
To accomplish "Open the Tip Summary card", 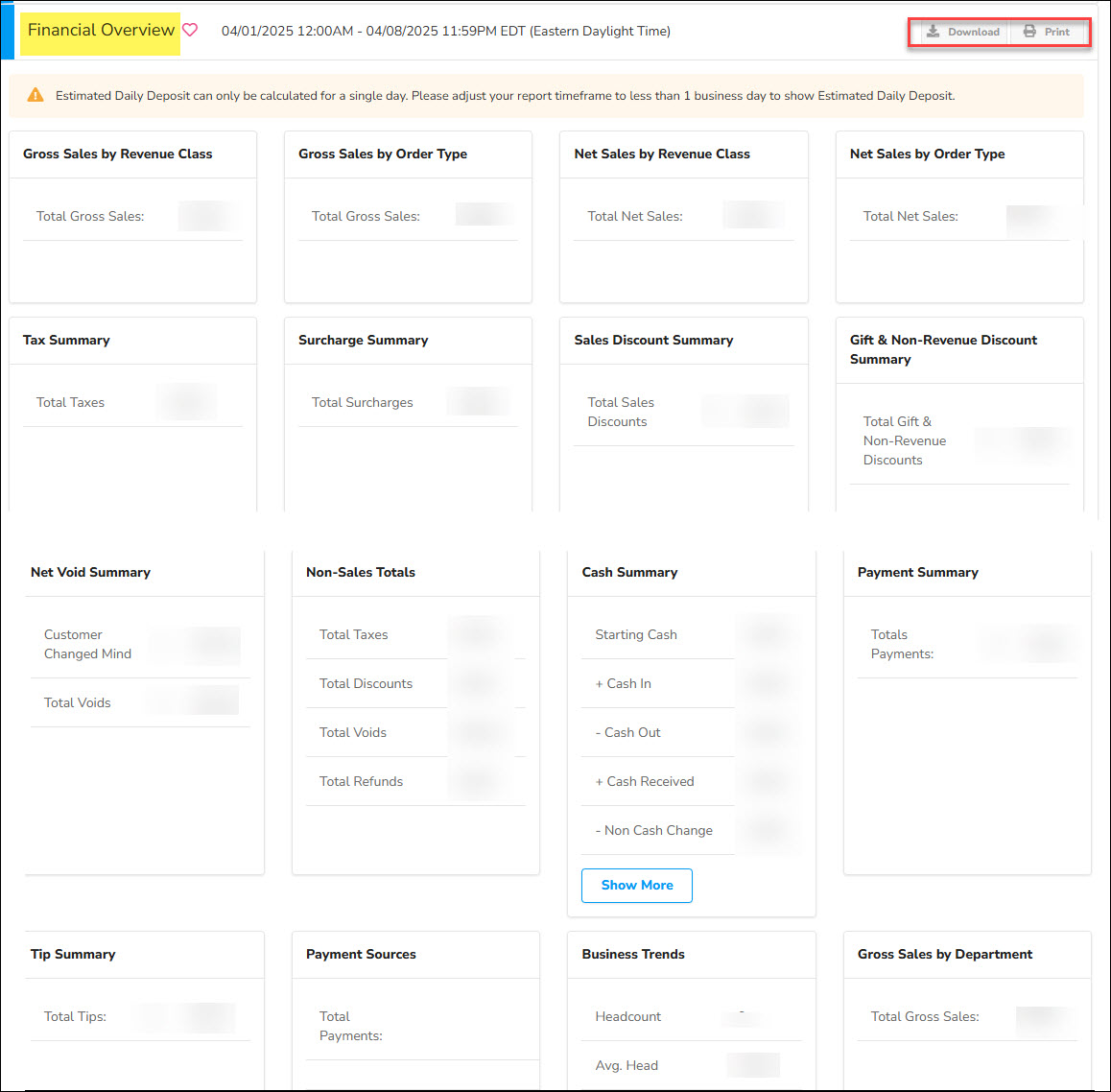I will 73,954.
